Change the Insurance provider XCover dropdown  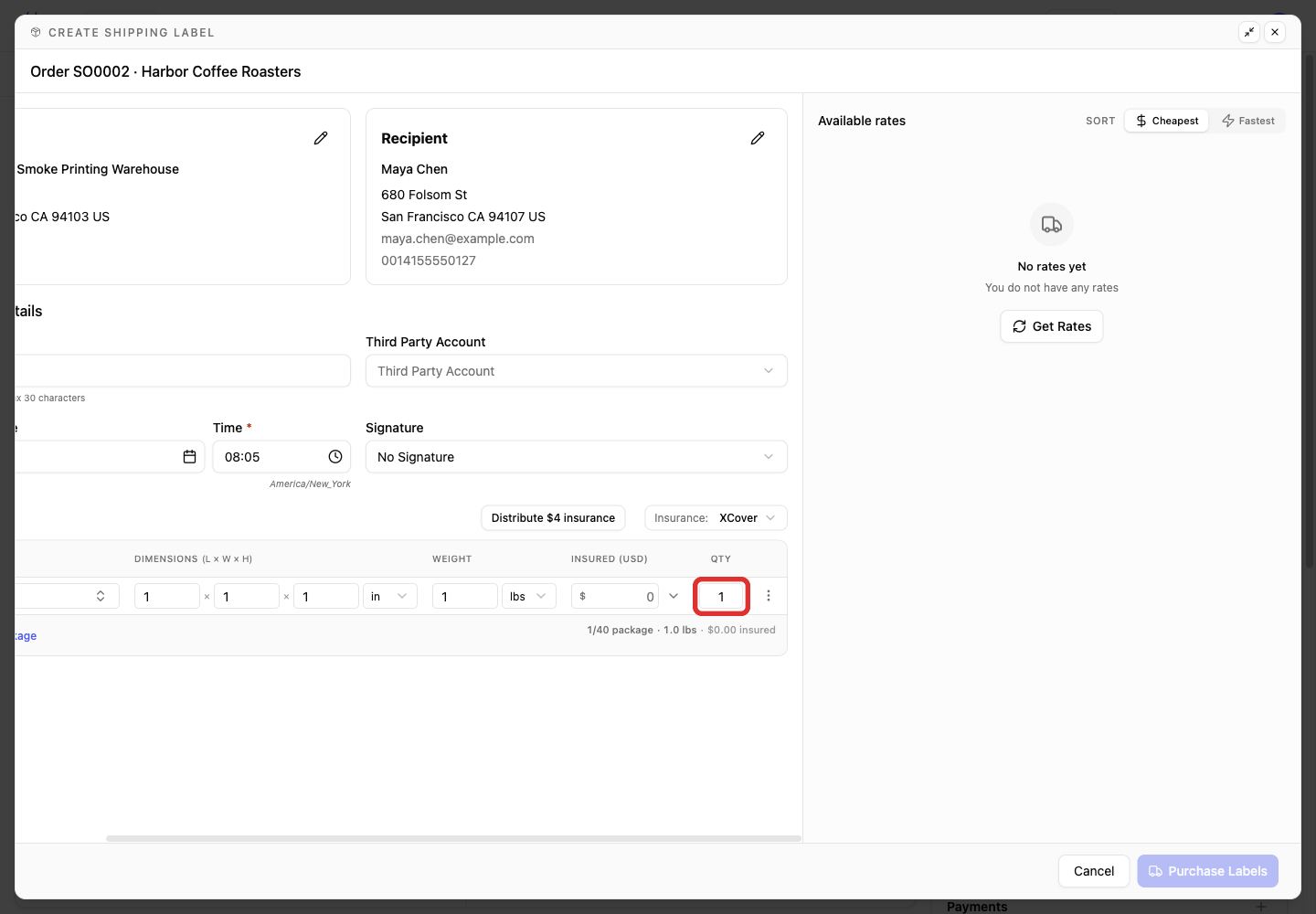716,518
